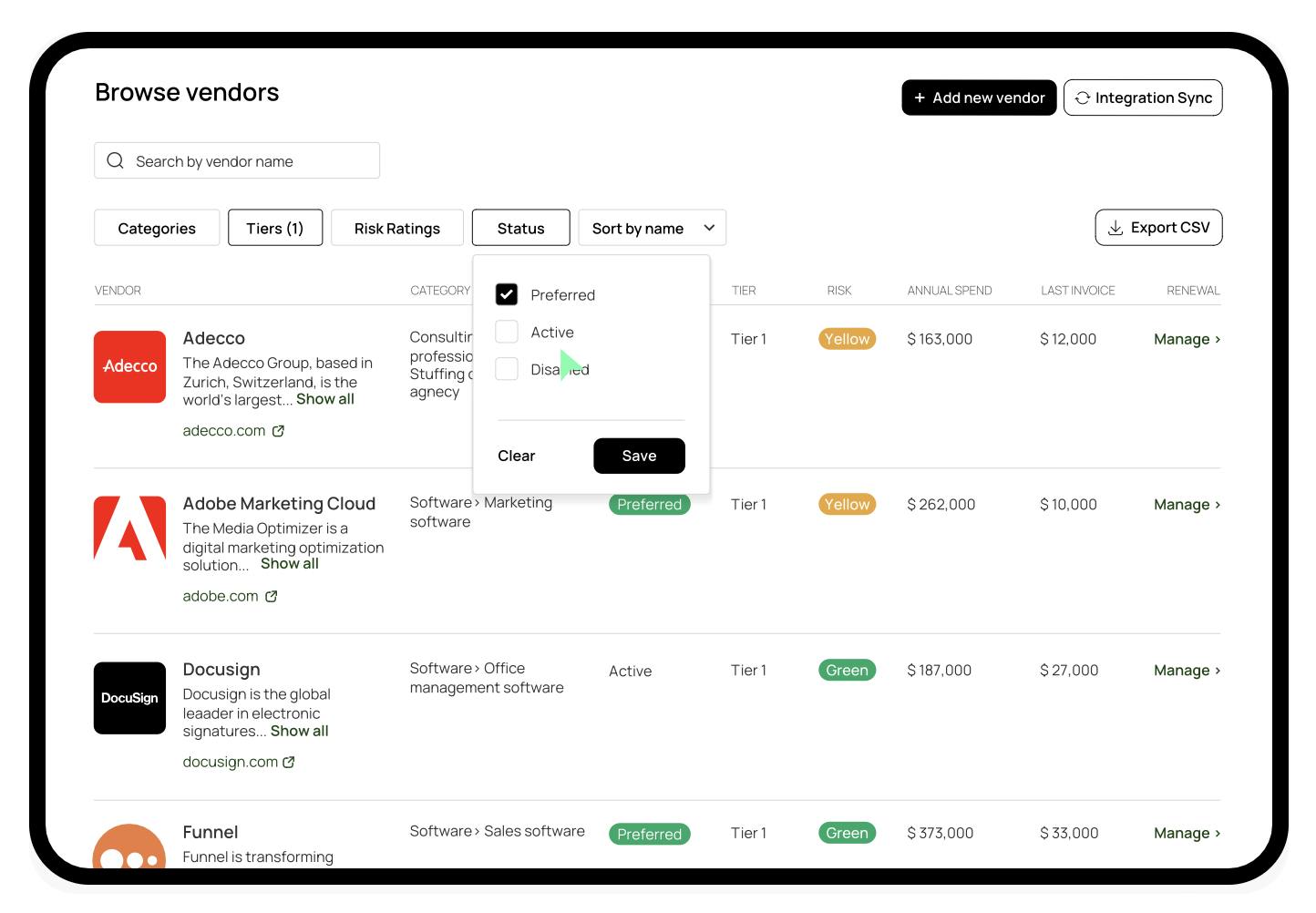
Task: Close the Status filter menu
Action: (x=520, y=228)
